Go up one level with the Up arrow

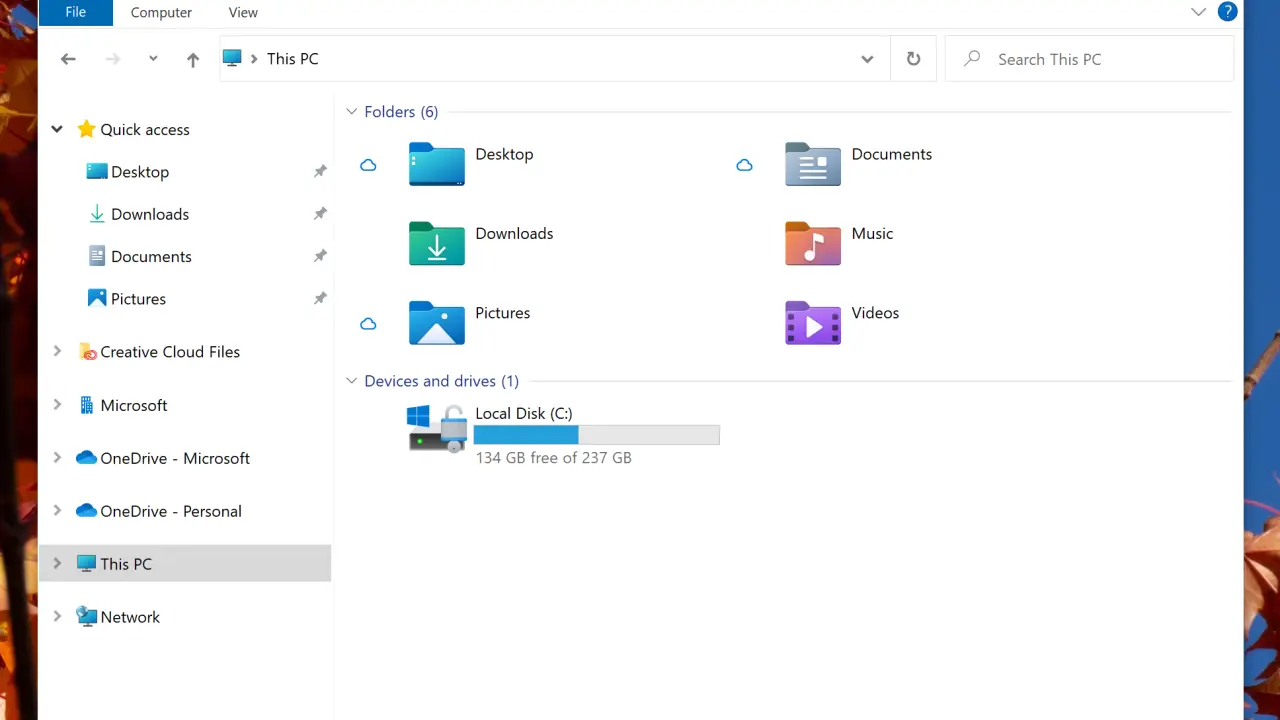pos(193,59)
